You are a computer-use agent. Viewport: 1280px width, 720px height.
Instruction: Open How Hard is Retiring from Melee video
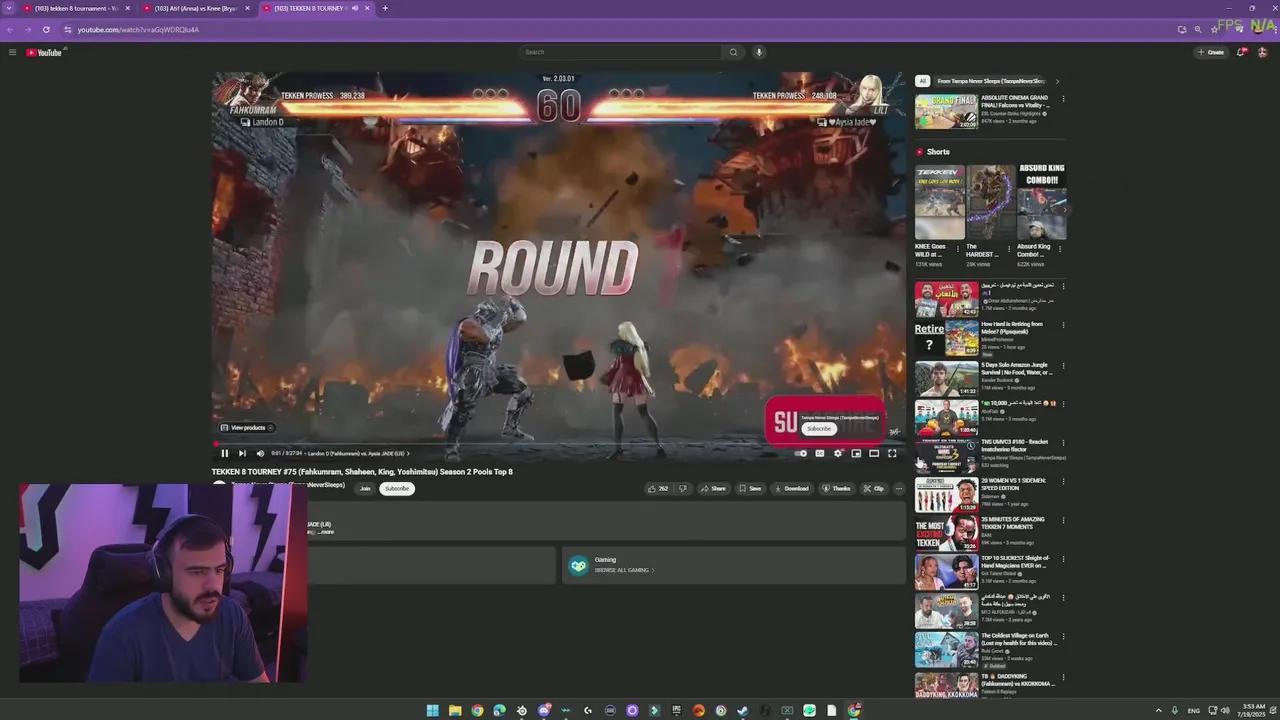[x=946, y=338]
